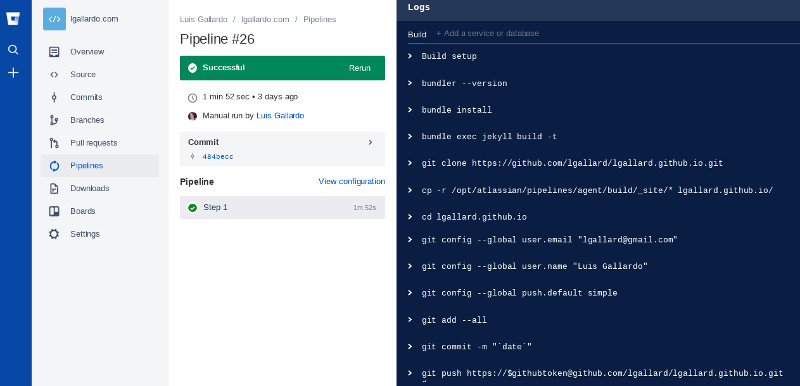800x386 pixels.
Task: Click the green success checkmark icon in banner
Action: click(x=192, y=68)
